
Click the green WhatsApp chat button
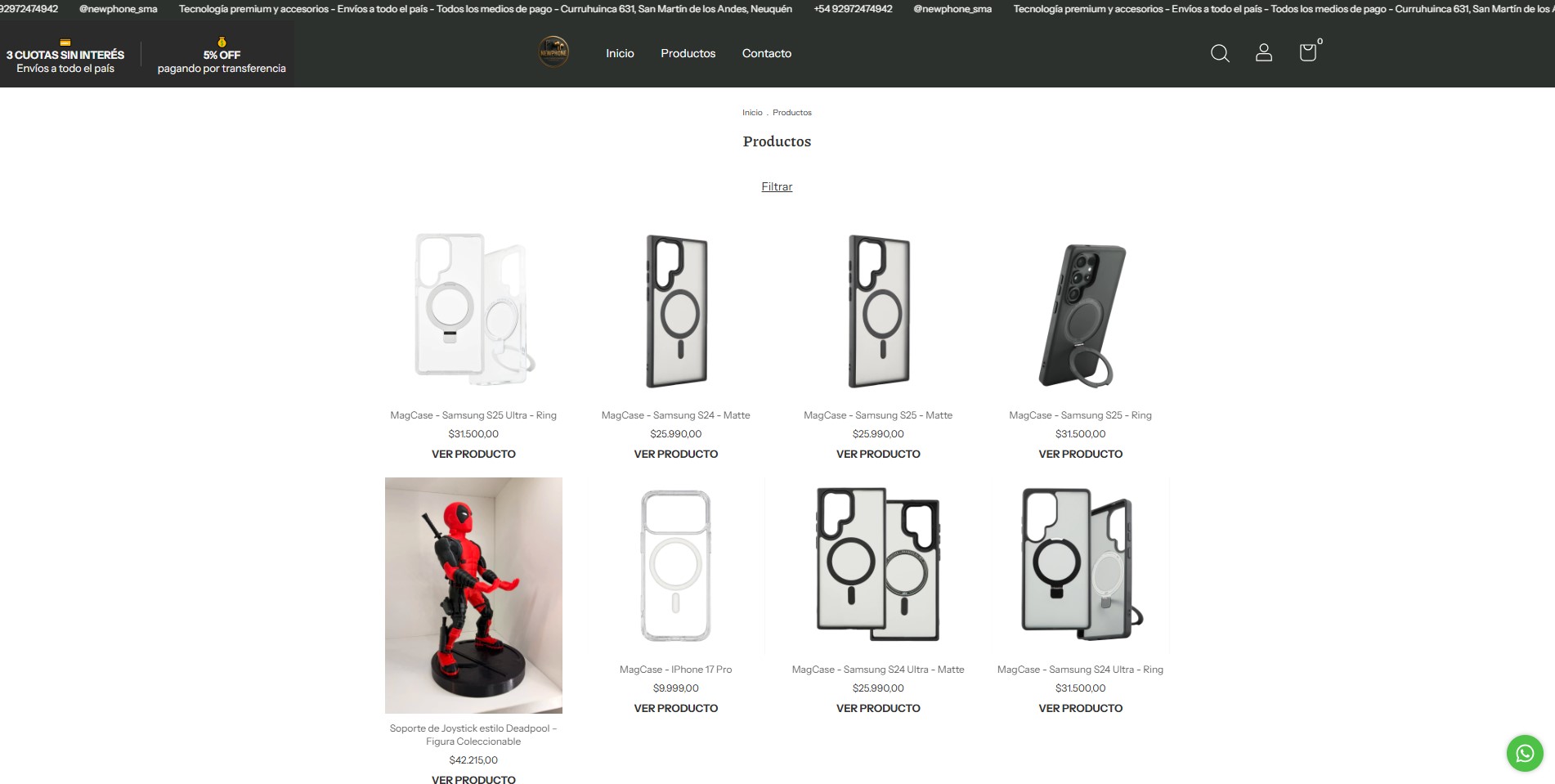[1525, 753]
